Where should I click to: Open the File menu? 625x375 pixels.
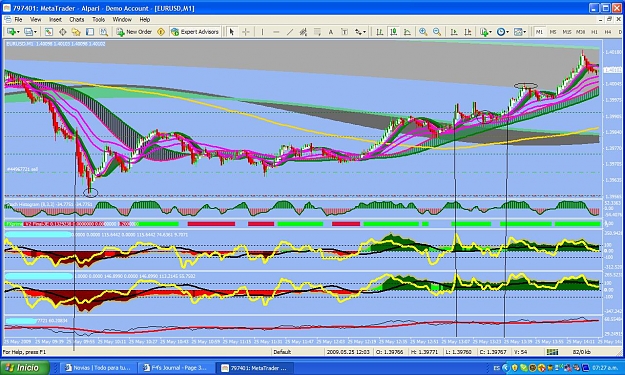(18, 19)
